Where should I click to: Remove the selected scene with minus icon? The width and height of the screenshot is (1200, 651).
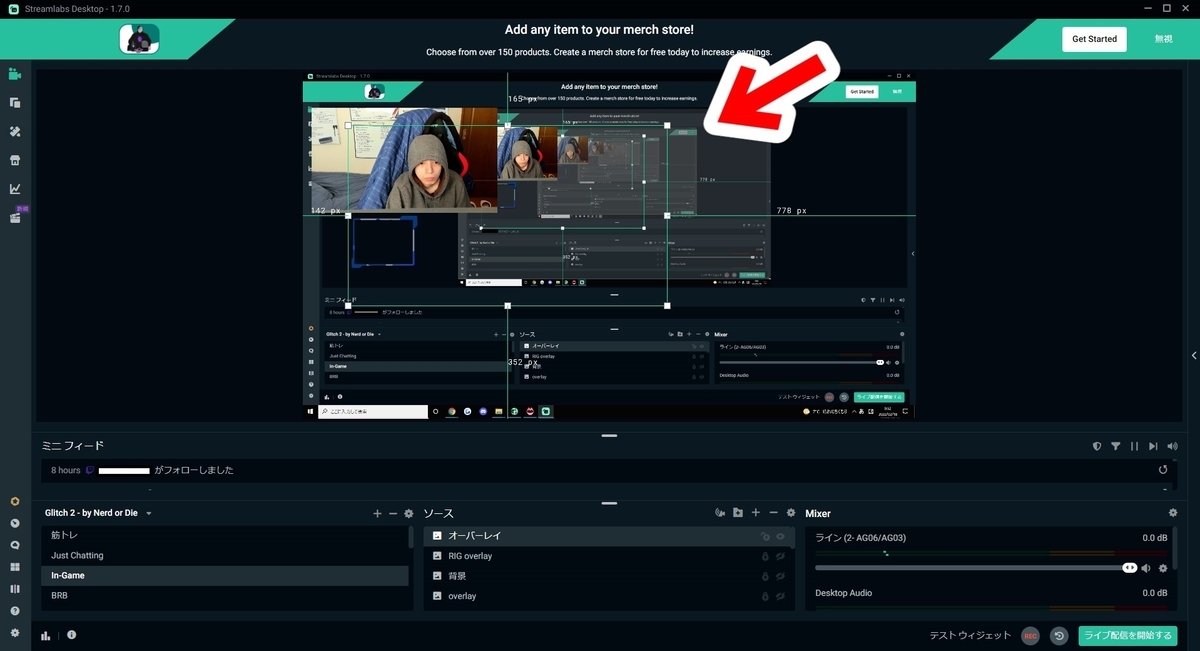pos(393,513)
